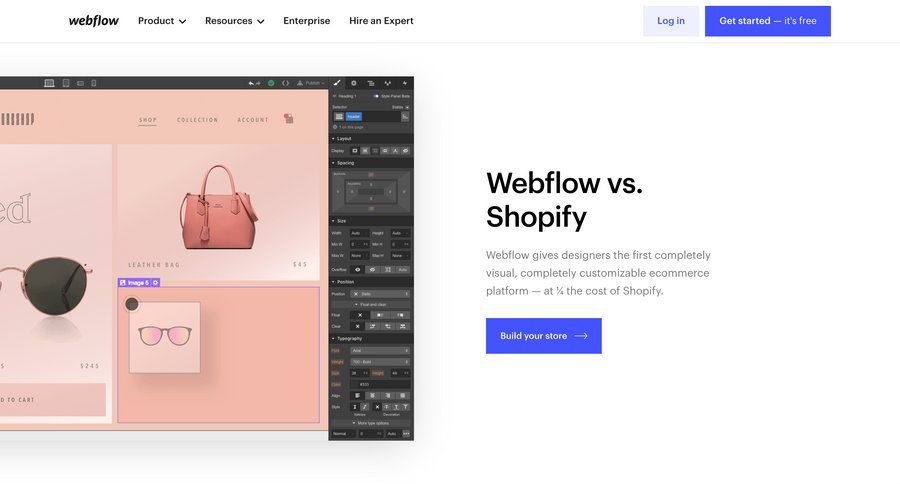Open the Publish button in designer
The width and height of the screenshot is (900, 484).
coord(310,83)
